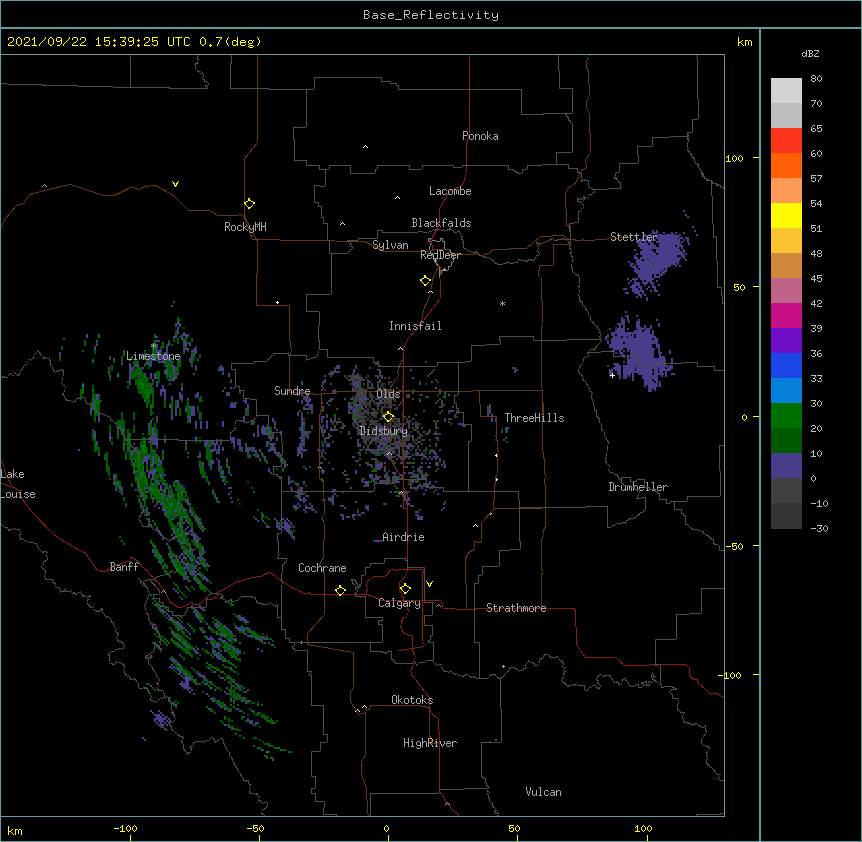This screenshot has width=862, height=842.
Task: Select the orange 57-60 dBZ legend swatch
Action: point(786,166)
